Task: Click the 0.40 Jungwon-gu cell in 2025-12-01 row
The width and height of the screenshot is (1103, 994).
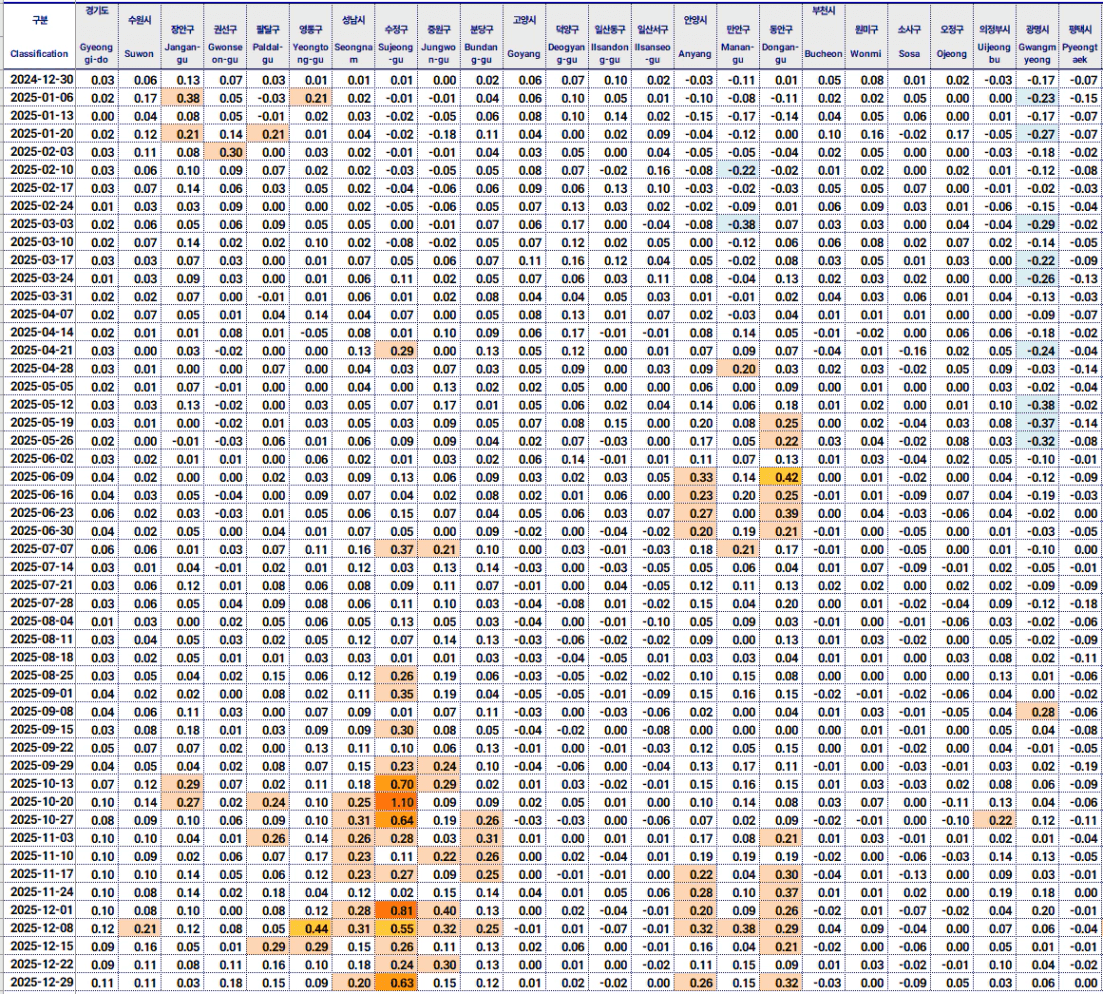Action: click(x=439, y=910)
